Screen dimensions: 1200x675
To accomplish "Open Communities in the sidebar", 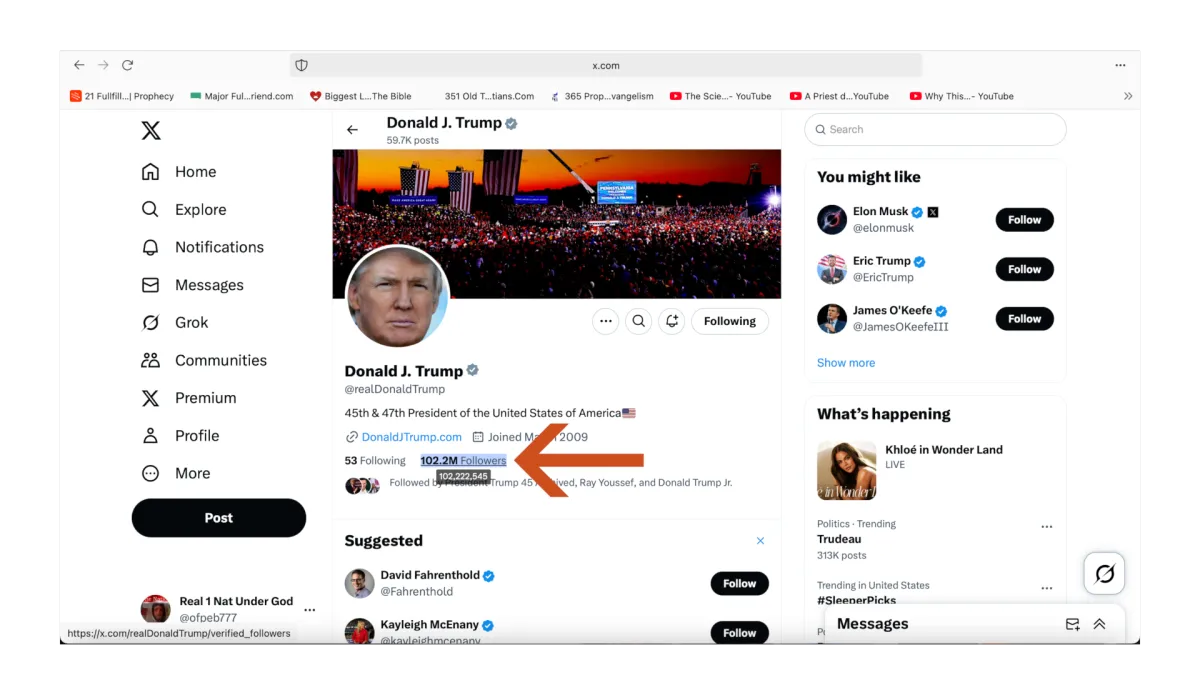I will [204, 360].
